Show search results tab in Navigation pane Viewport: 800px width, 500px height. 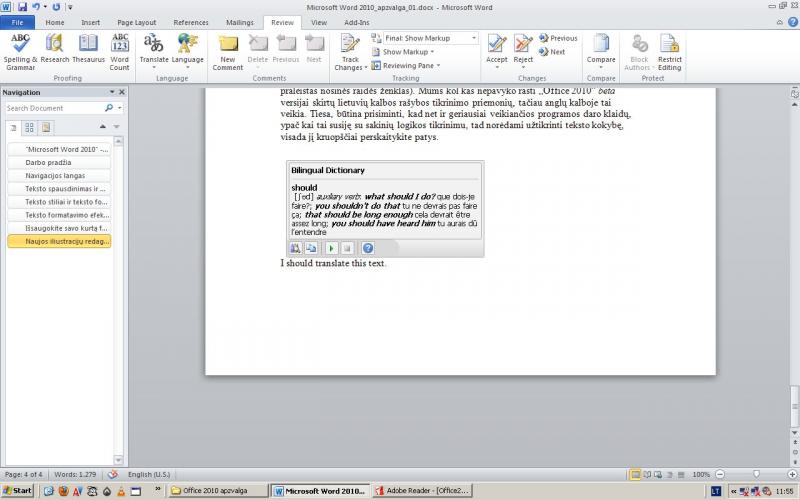coord(46,128)
